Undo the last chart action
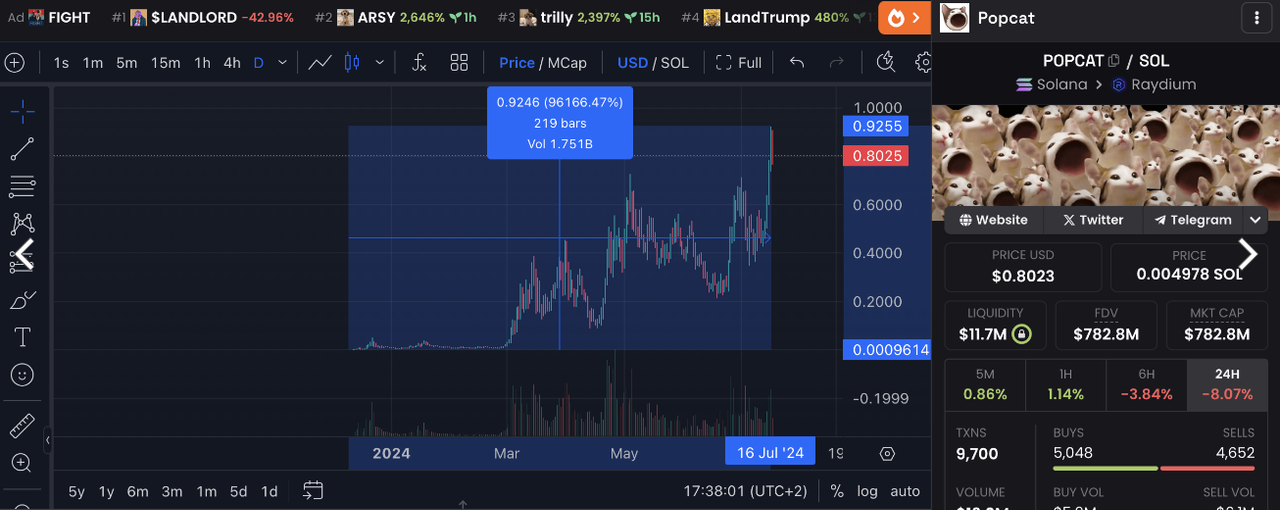Viewport: 1280px width, 510px height. click(797, 63)
